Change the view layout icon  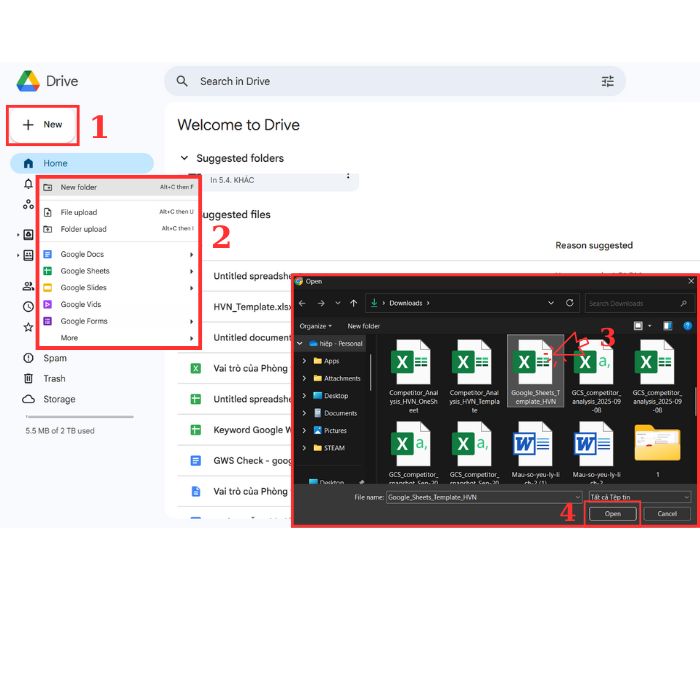point(638,326)
